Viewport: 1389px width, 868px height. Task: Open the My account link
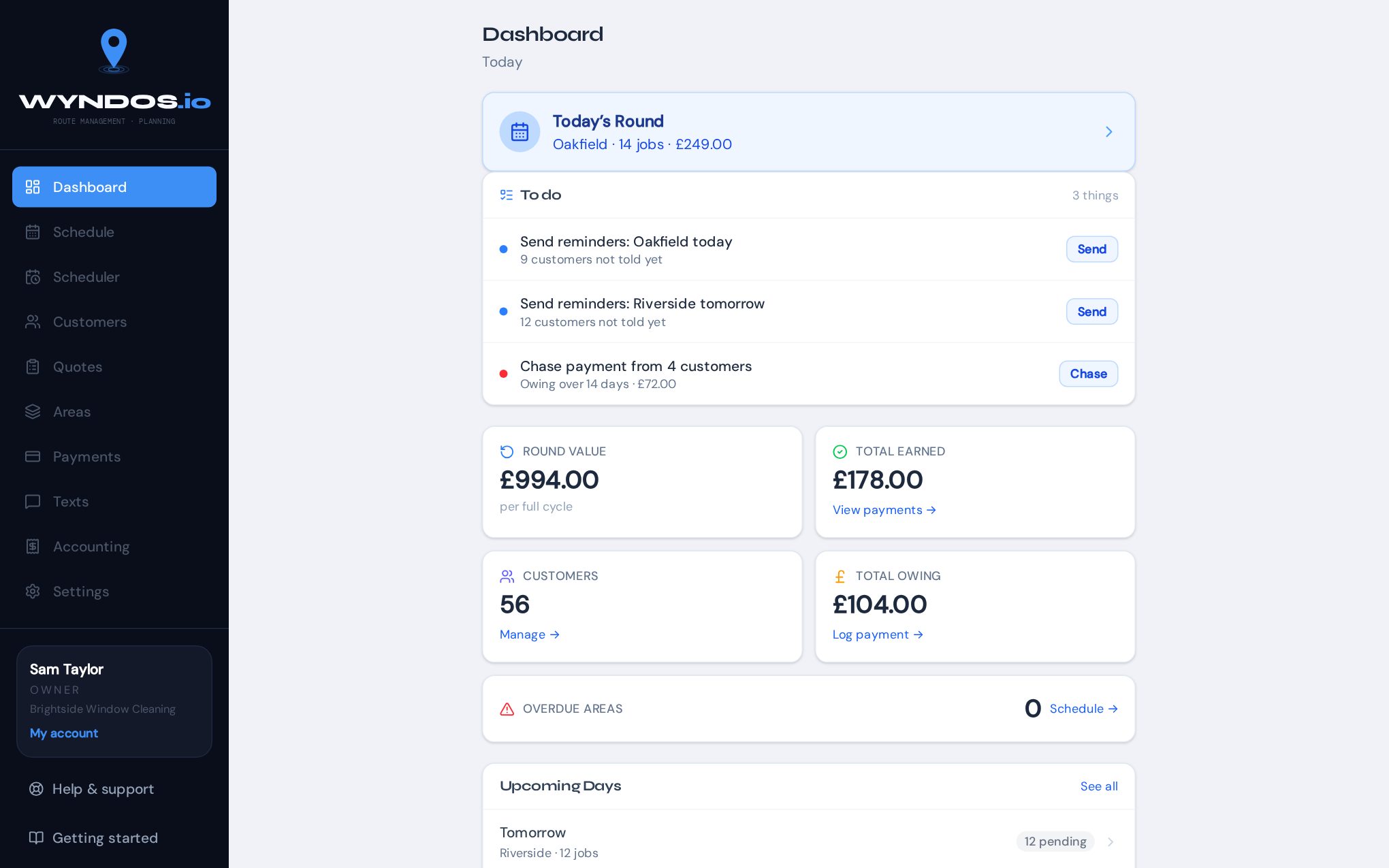coord(64,733)
